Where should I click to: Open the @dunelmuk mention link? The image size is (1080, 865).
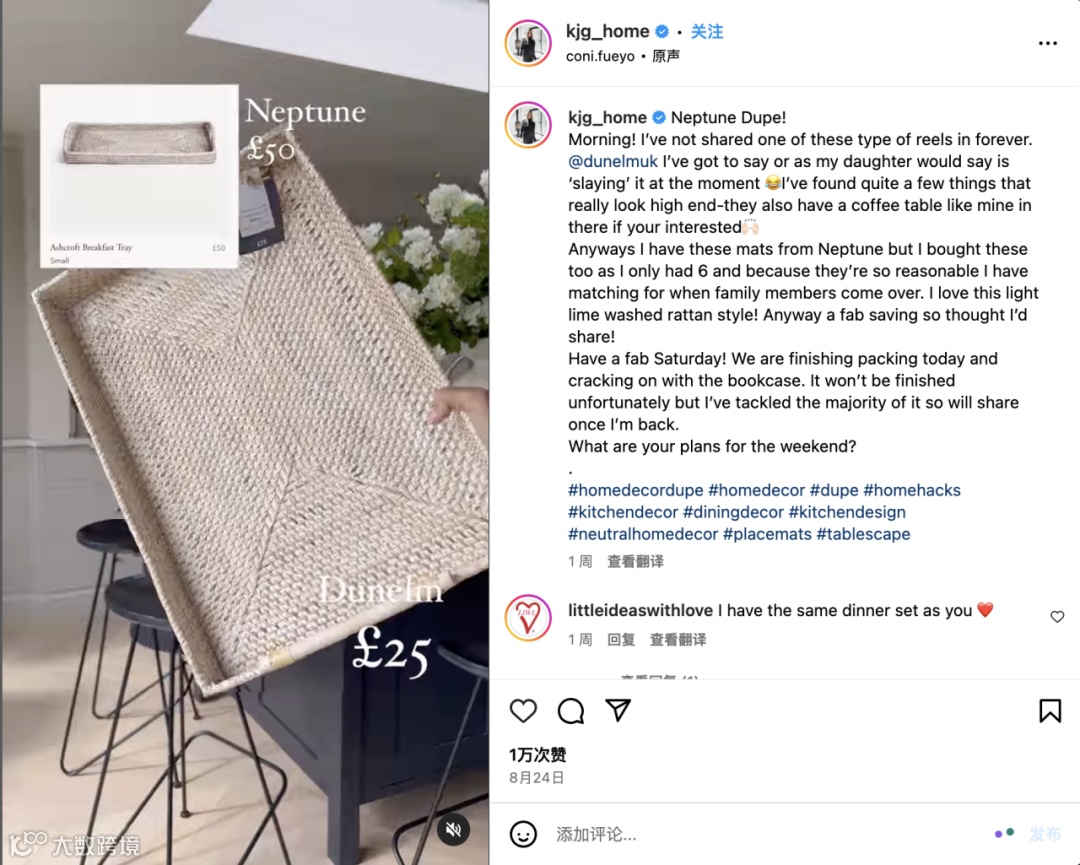(613, 161)
